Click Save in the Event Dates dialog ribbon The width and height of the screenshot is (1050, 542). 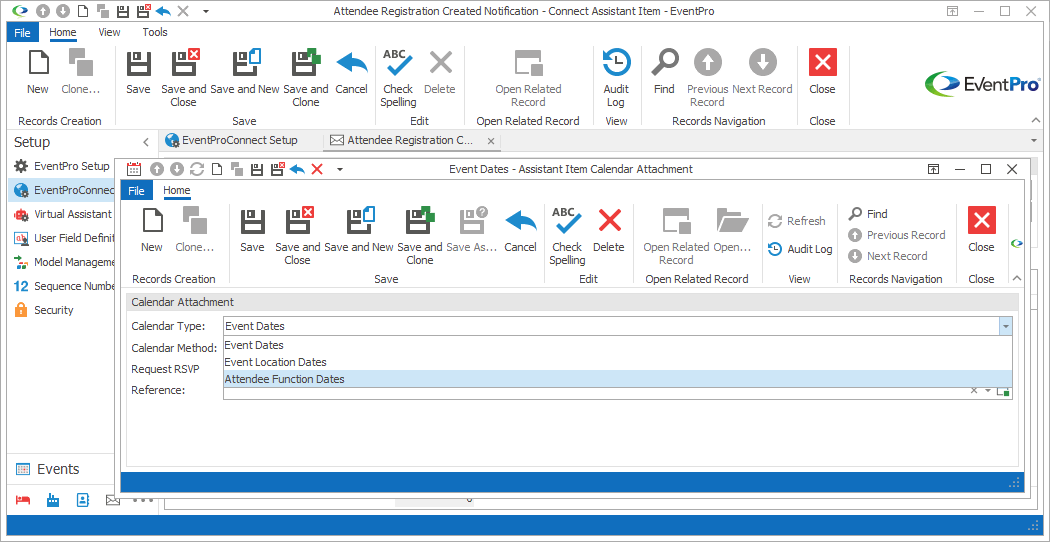click(x=252, y=230)
